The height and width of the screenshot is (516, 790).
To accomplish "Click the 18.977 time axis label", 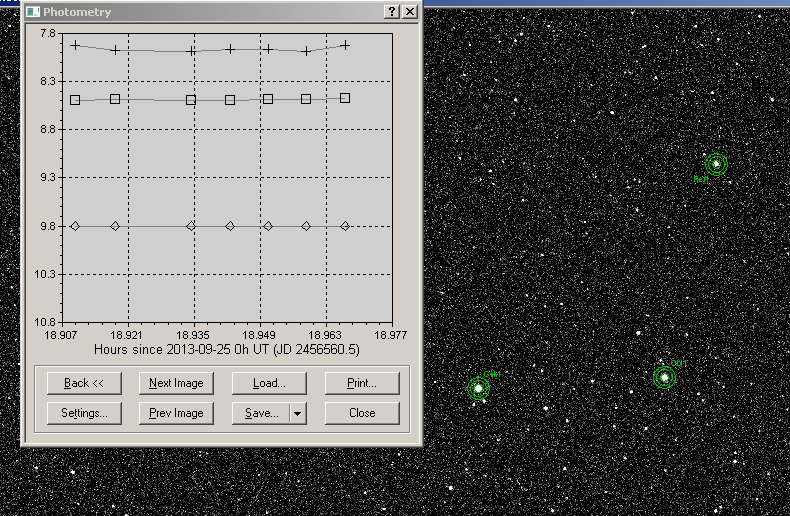I will click(x=390, y=335).
